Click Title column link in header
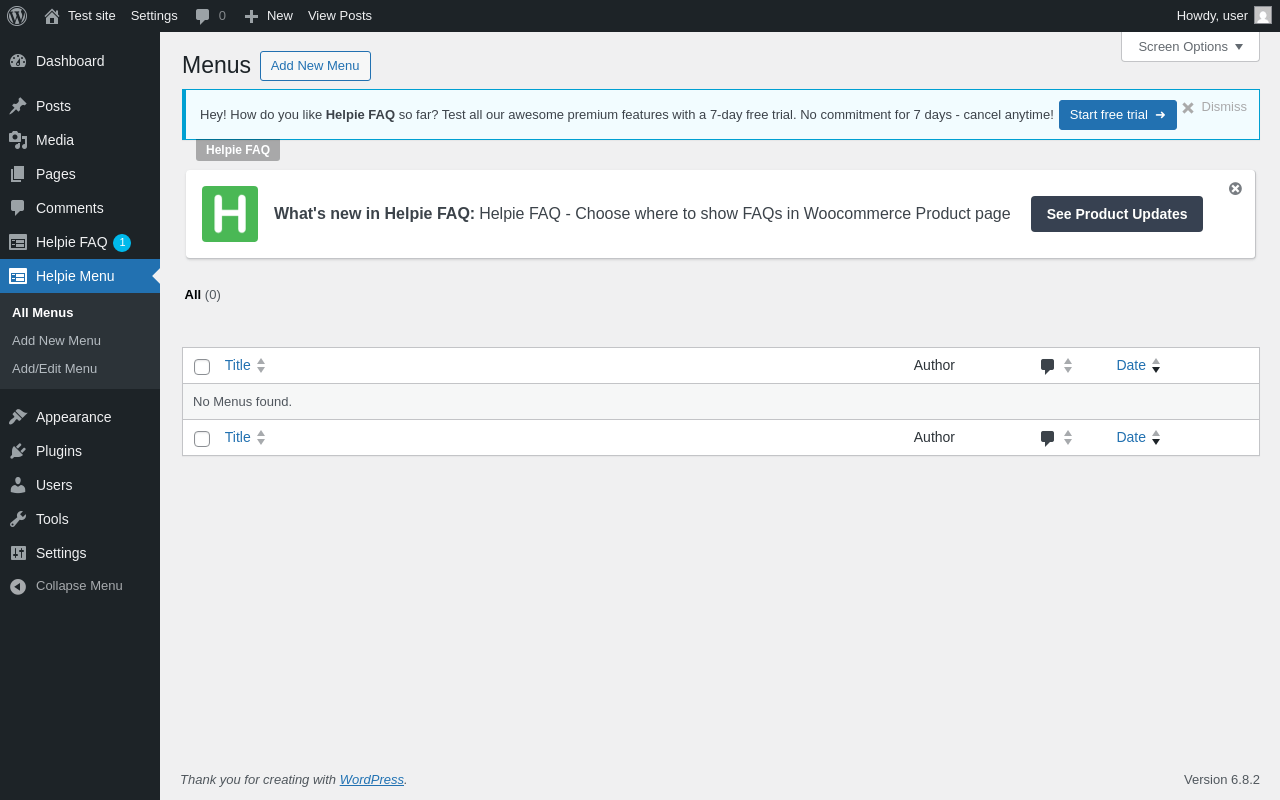Image resolution: width=1280 pixels, height=800 pixels. point(238,365)
